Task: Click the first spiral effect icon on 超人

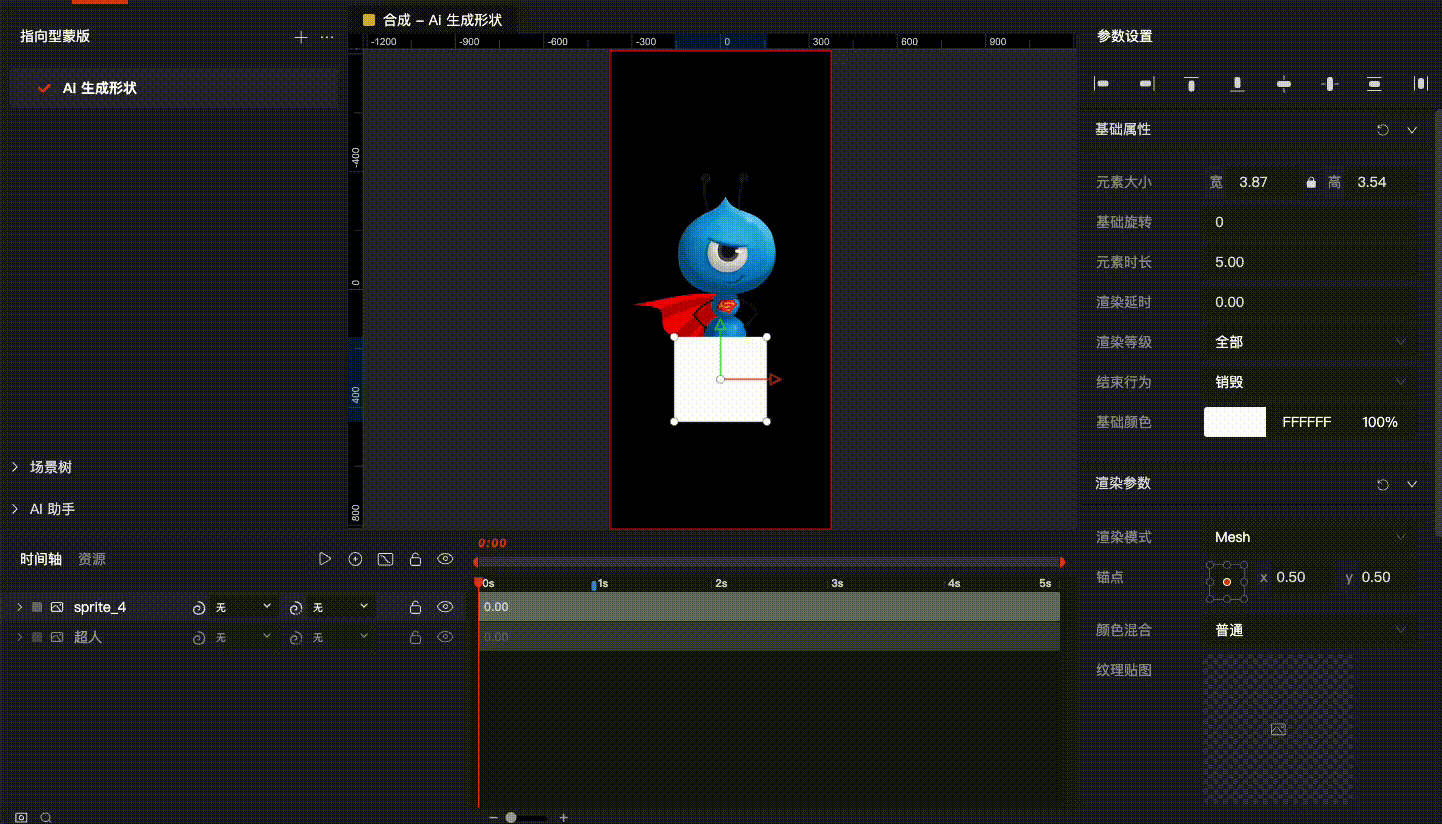Action: coord(198,637)
